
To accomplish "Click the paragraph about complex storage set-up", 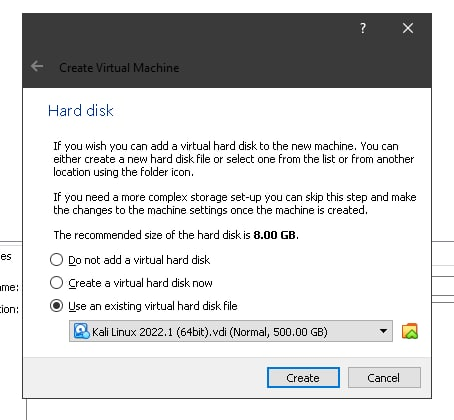I will coord(235,204).
